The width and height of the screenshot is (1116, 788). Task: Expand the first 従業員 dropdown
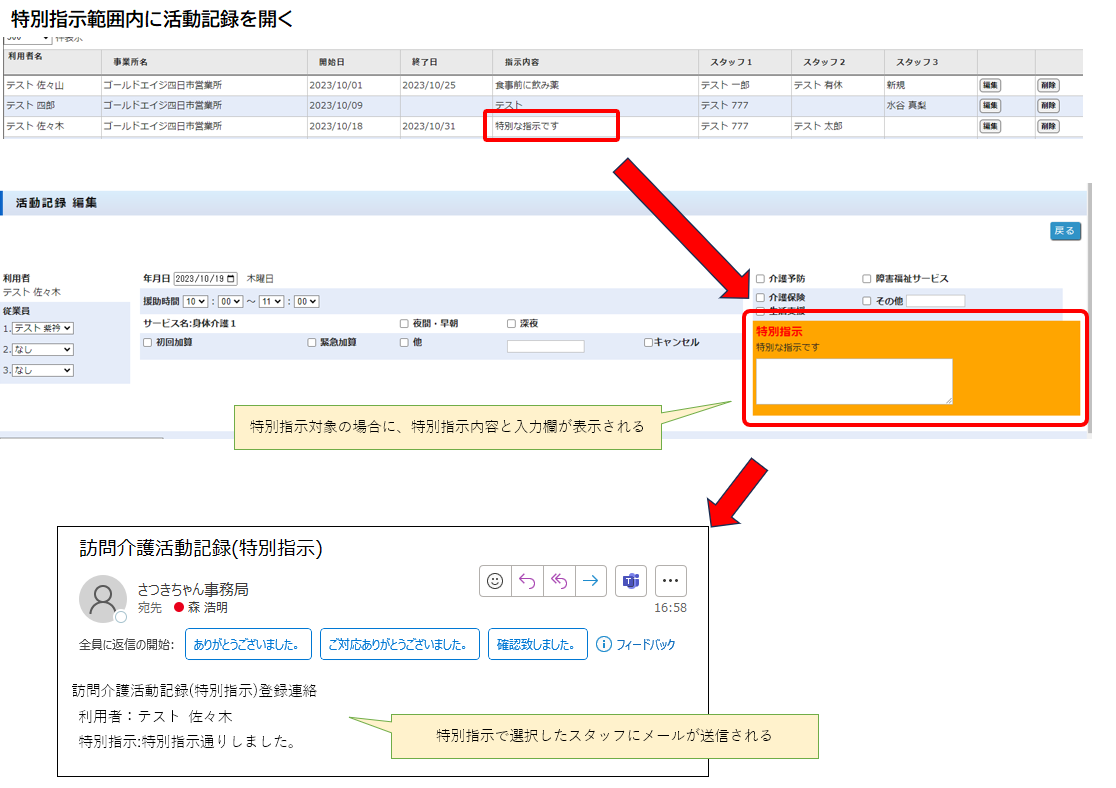click(42, 328)
